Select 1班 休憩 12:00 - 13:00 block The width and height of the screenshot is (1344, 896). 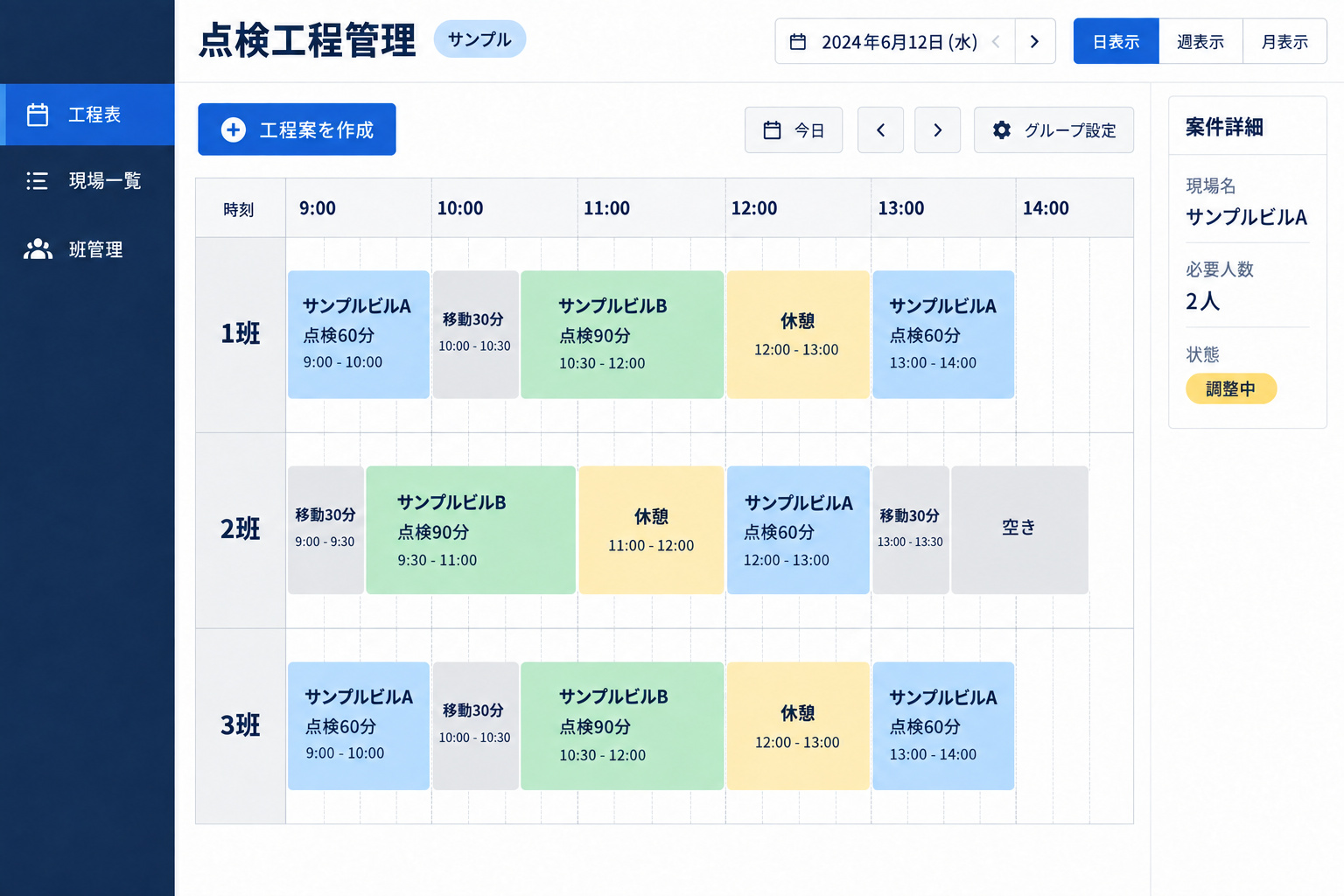(798, 334)
